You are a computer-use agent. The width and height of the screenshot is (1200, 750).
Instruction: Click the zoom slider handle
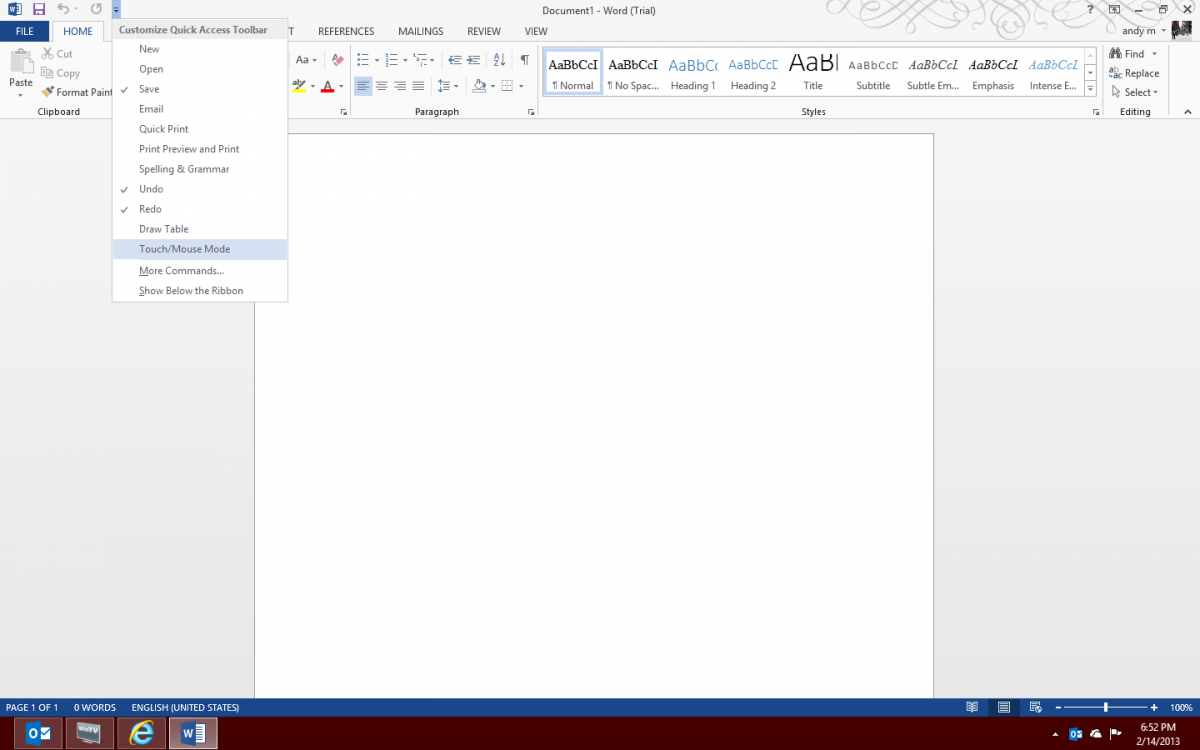1105,707
